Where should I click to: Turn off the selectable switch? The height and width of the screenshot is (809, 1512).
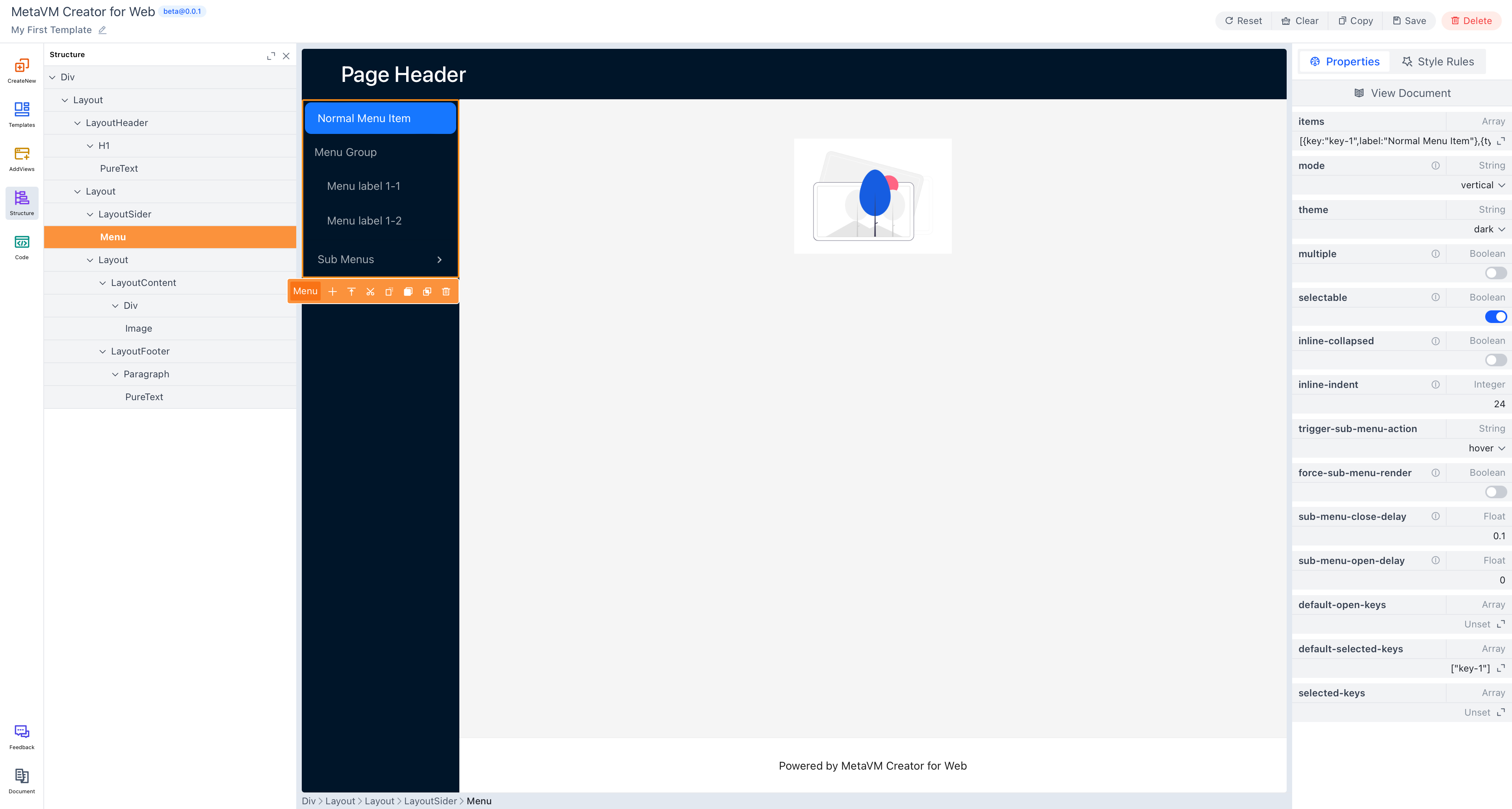(1495, 317)
